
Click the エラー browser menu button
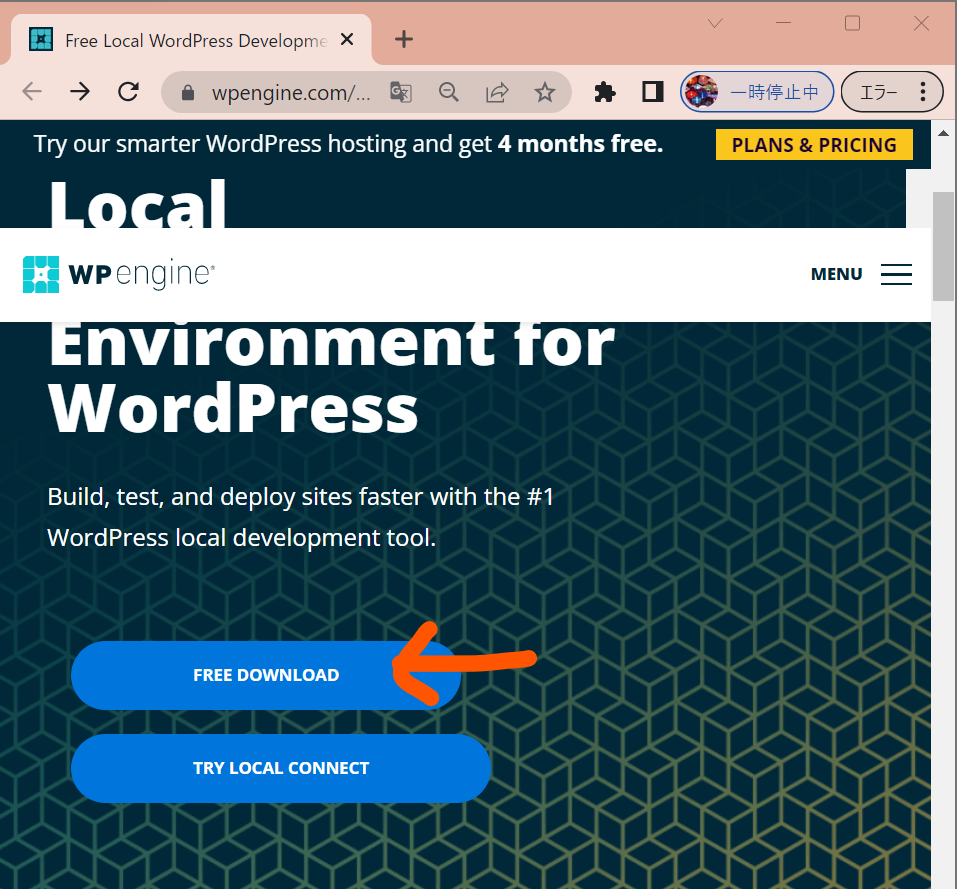(892, 92)
